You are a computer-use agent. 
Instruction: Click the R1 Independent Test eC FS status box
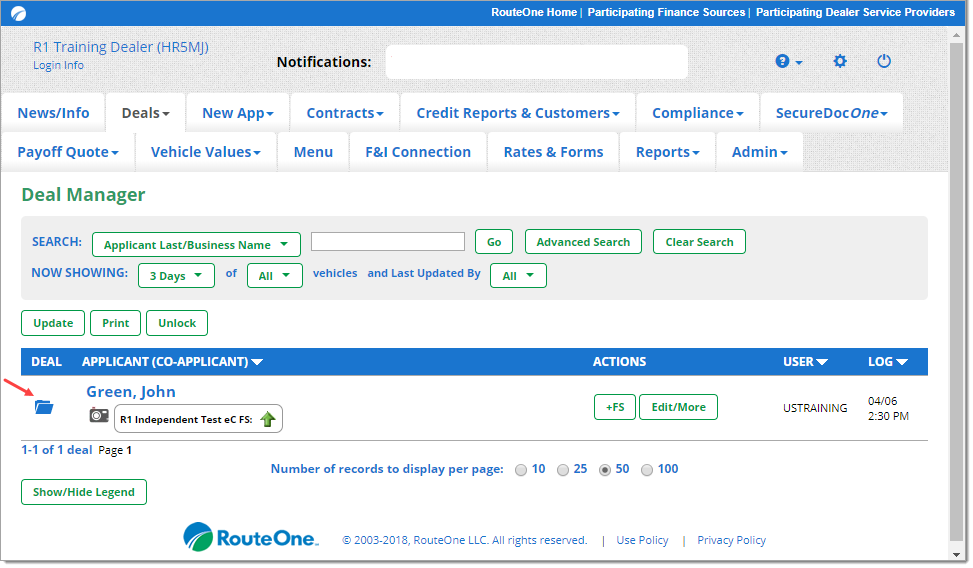198,419
